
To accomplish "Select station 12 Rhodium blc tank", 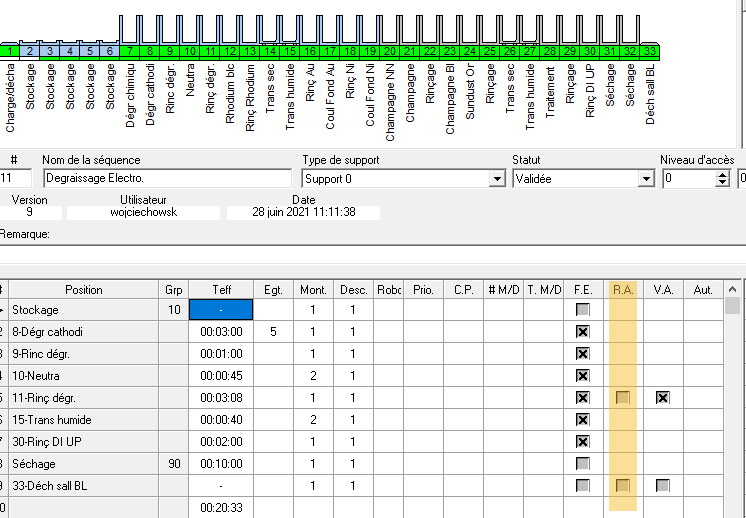I will coord(230,51).
